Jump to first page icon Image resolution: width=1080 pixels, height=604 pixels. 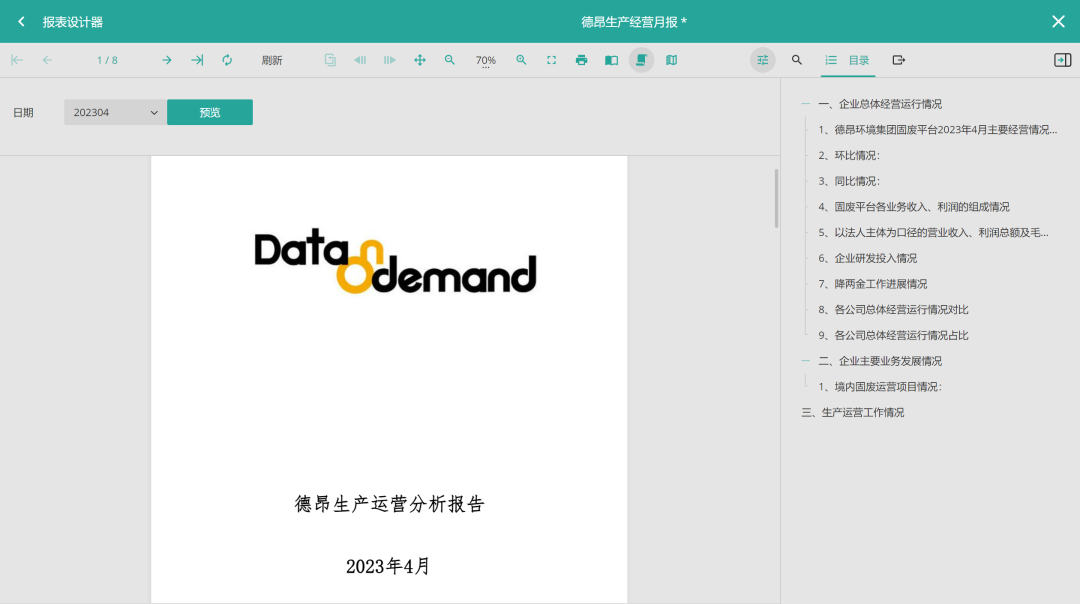click(17, 61)
